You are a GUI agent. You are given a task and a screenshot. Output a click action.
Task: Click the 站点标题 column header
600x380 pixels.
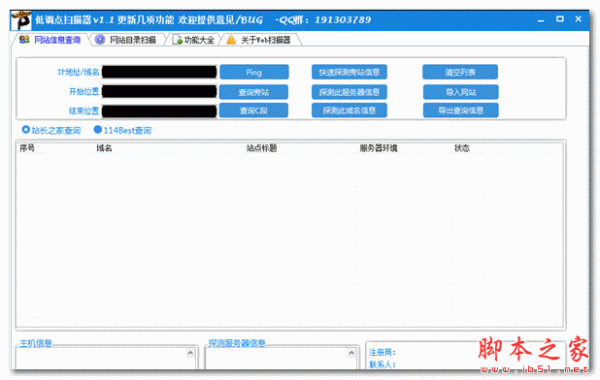[262, 148]
